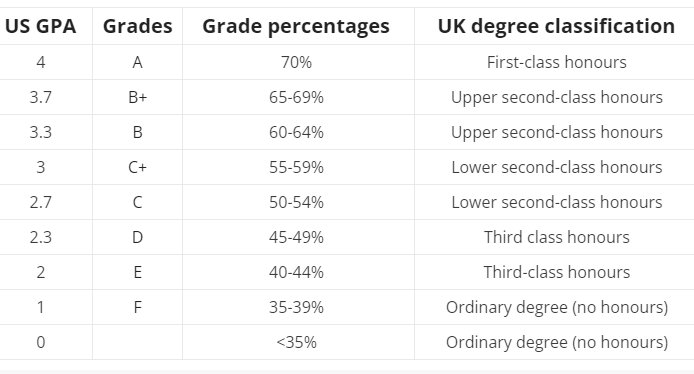Click the Grades column header

(x=138, y=26)
